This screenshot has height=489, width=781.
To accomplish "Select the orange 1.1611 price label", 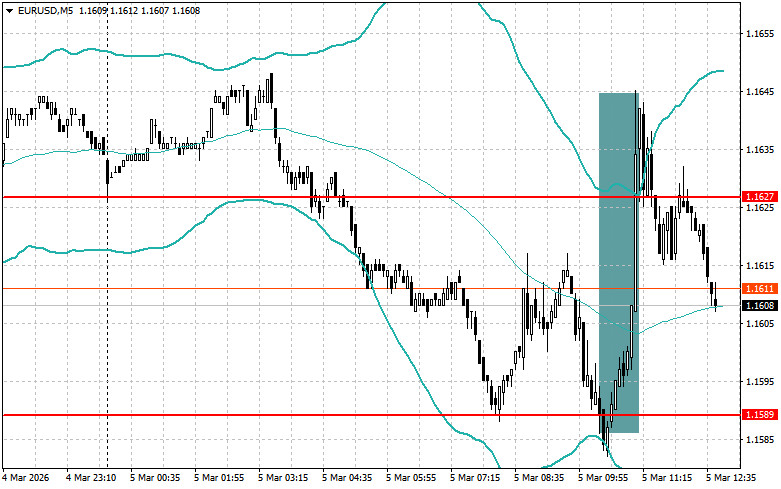I will [759, 288].
